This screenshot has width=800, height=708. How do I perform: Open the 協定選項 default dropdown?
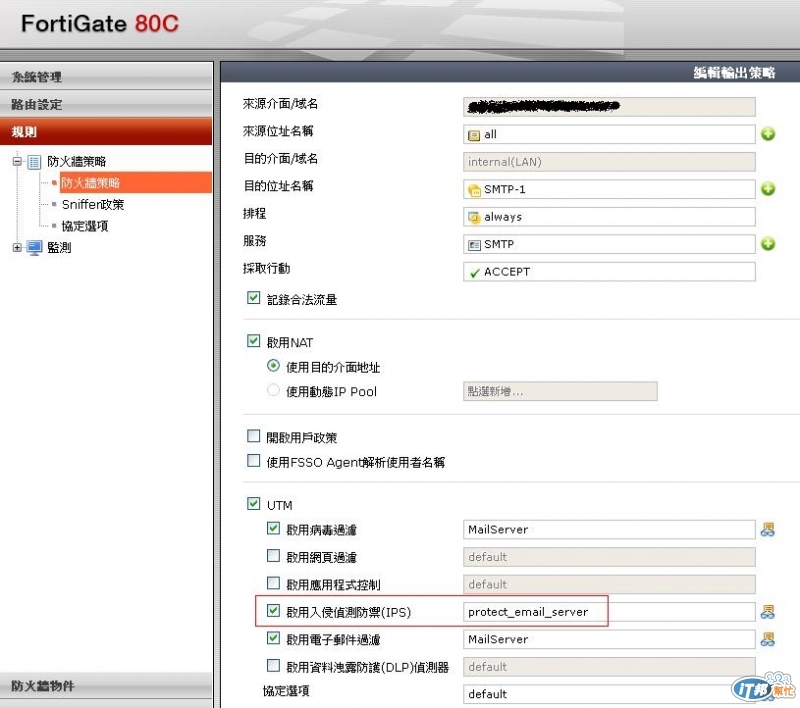[x=609, y=694]
